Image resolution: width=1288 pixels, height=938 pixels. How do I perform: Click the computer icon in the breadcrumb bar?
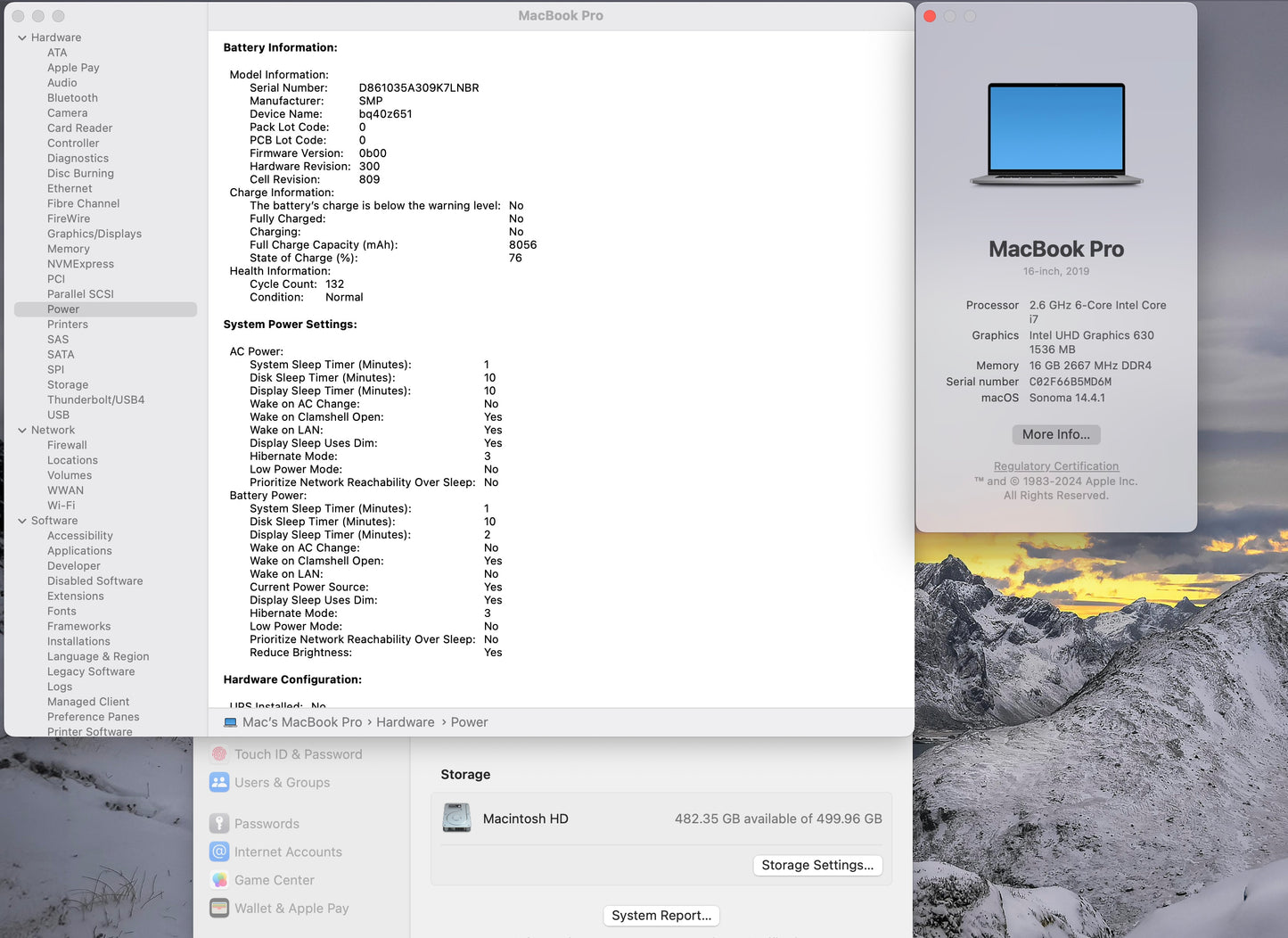[x=229, y=722]
